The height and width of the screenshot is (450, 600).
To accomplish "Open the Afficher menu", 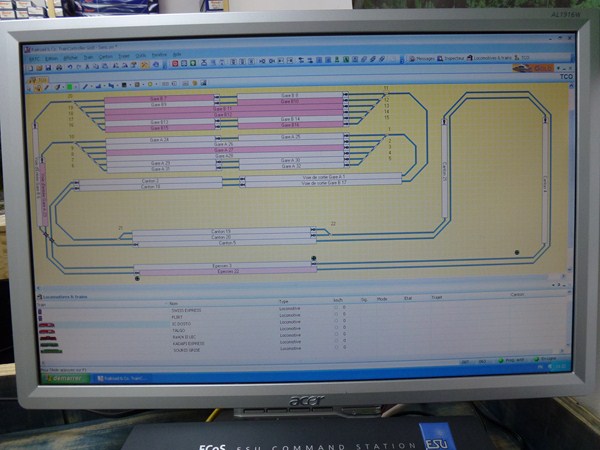I will point(70,58).
